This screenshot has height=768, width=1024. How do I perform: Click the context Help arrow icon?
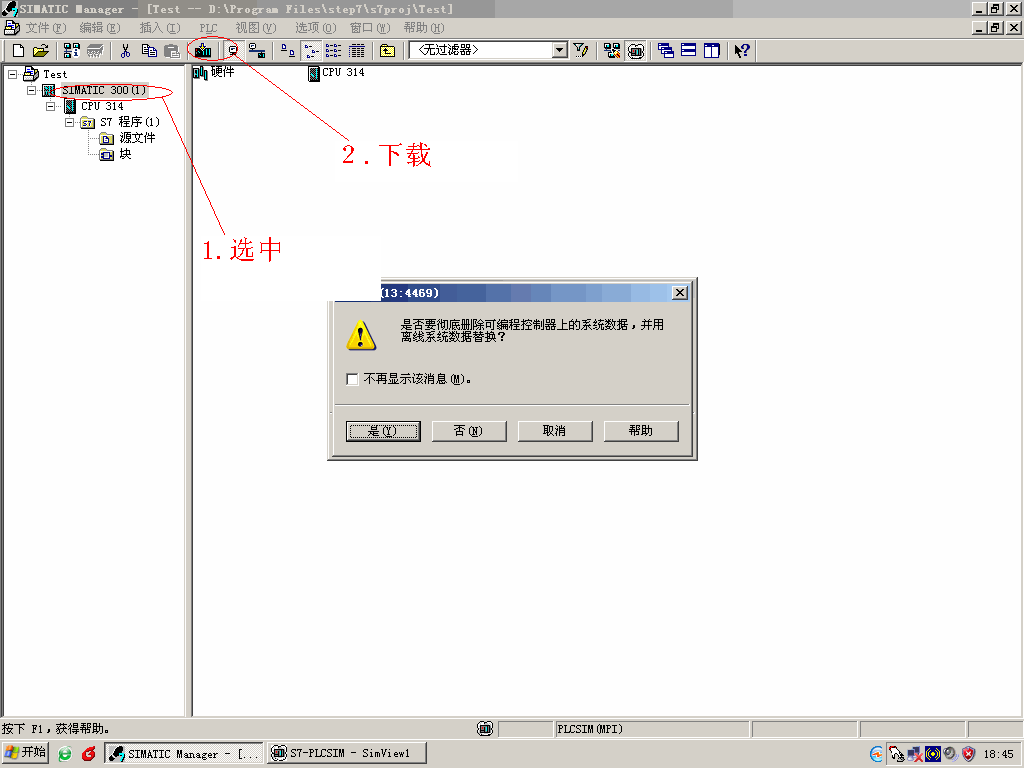[741, 50]
